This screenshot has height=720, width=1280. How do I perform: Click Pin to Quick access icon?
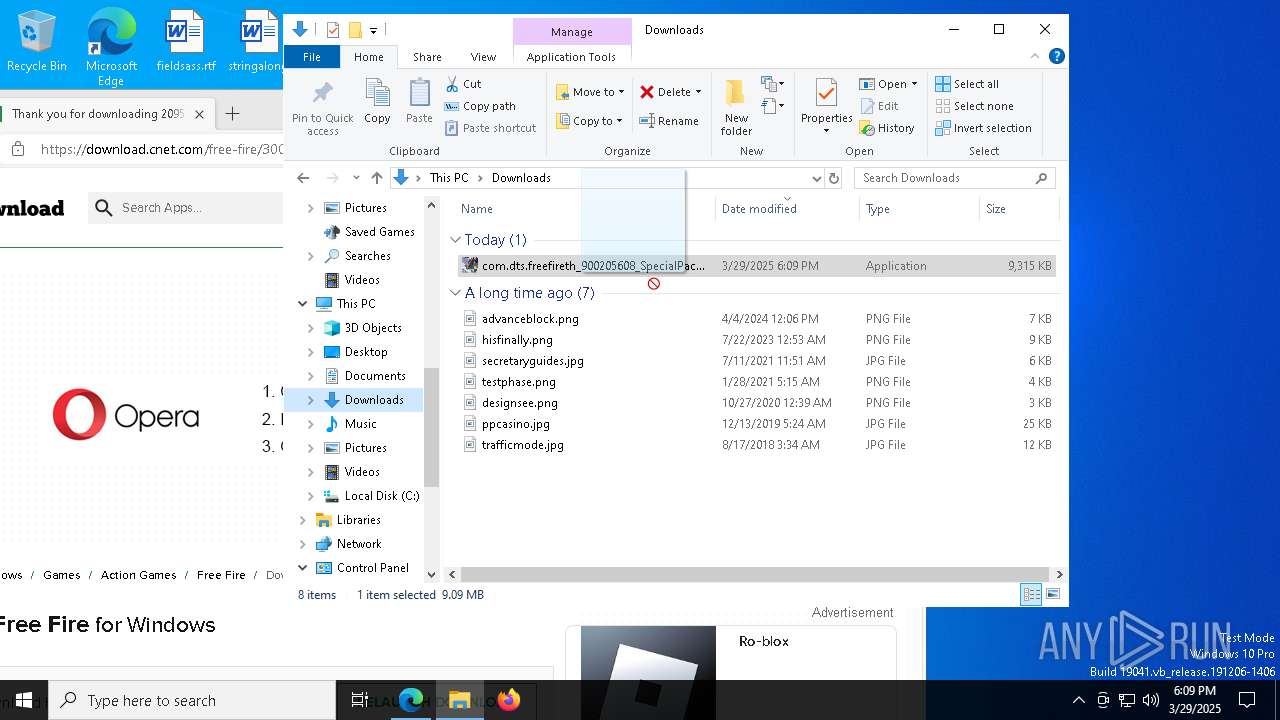tap(322, 108)
